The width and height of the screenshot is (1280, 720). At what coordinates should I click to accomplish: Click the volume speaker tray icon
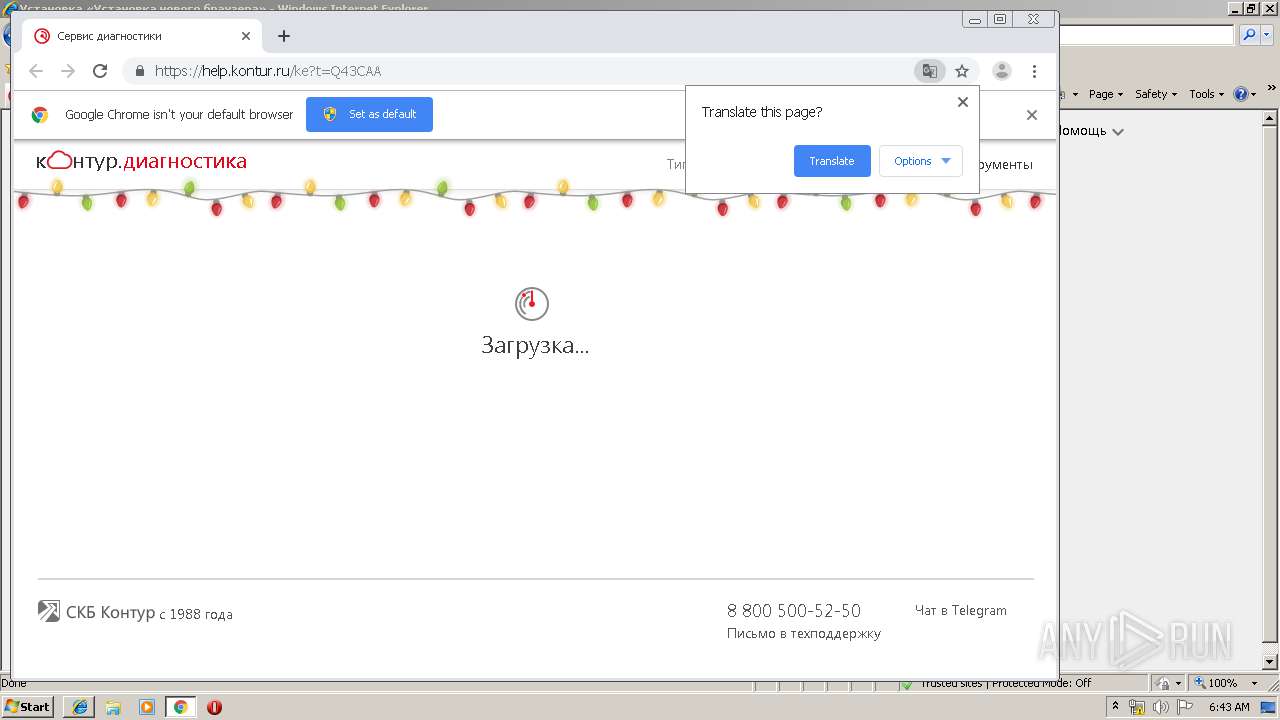(x=1161, y=707)
